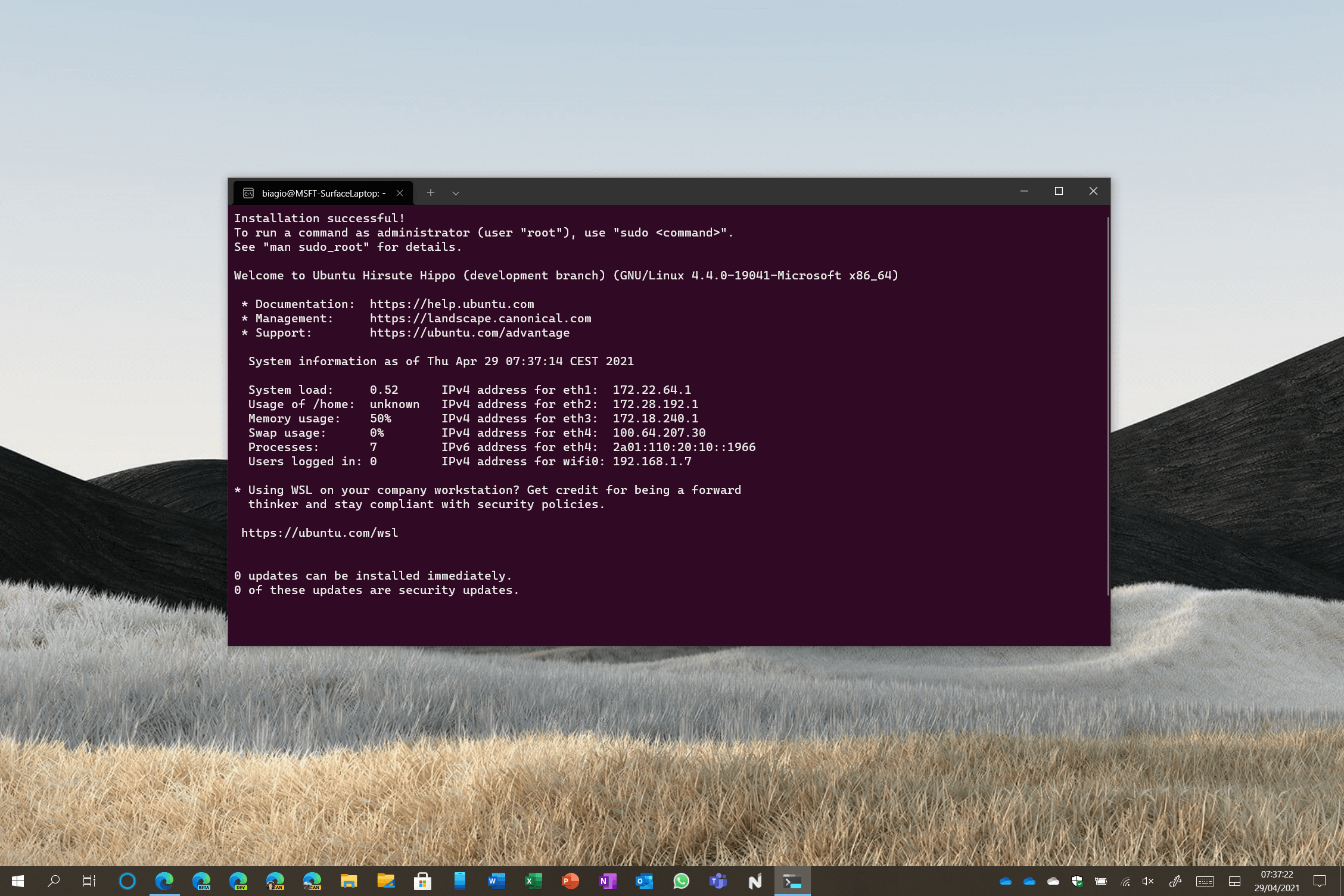Launch Microsoft PowerPoint
Viewport: 1344px width, 896px height.
(571, 881)
